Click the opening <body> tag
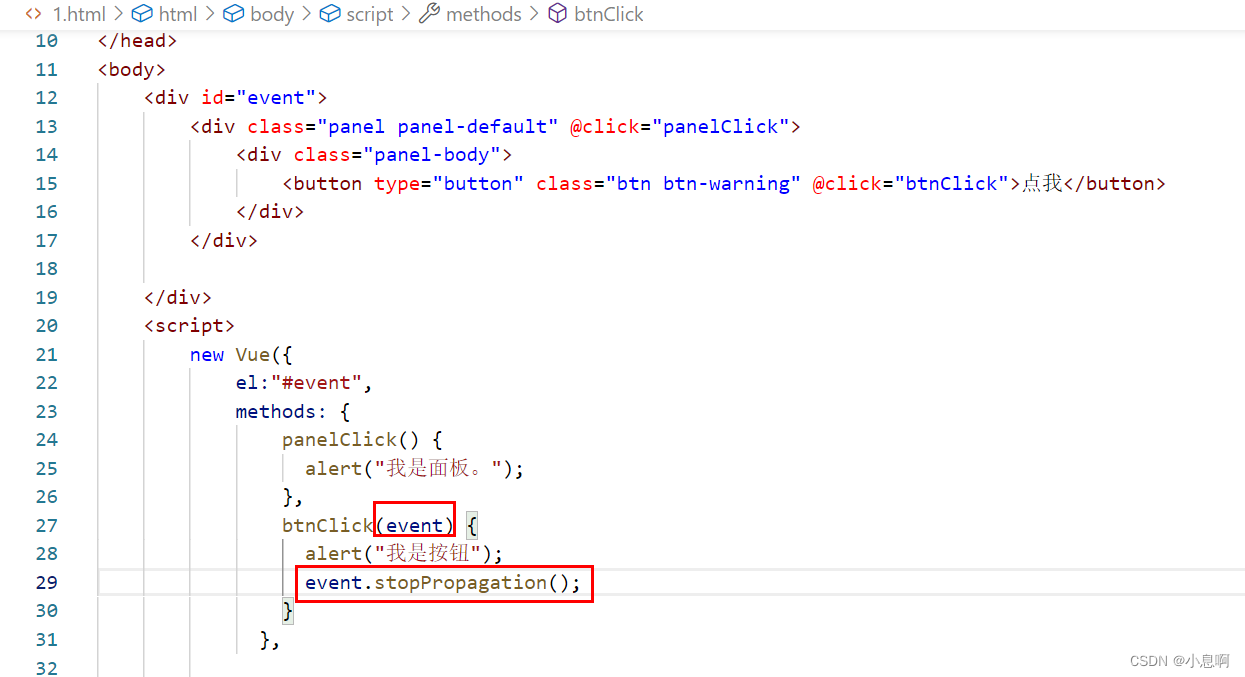 click(132, 70)
